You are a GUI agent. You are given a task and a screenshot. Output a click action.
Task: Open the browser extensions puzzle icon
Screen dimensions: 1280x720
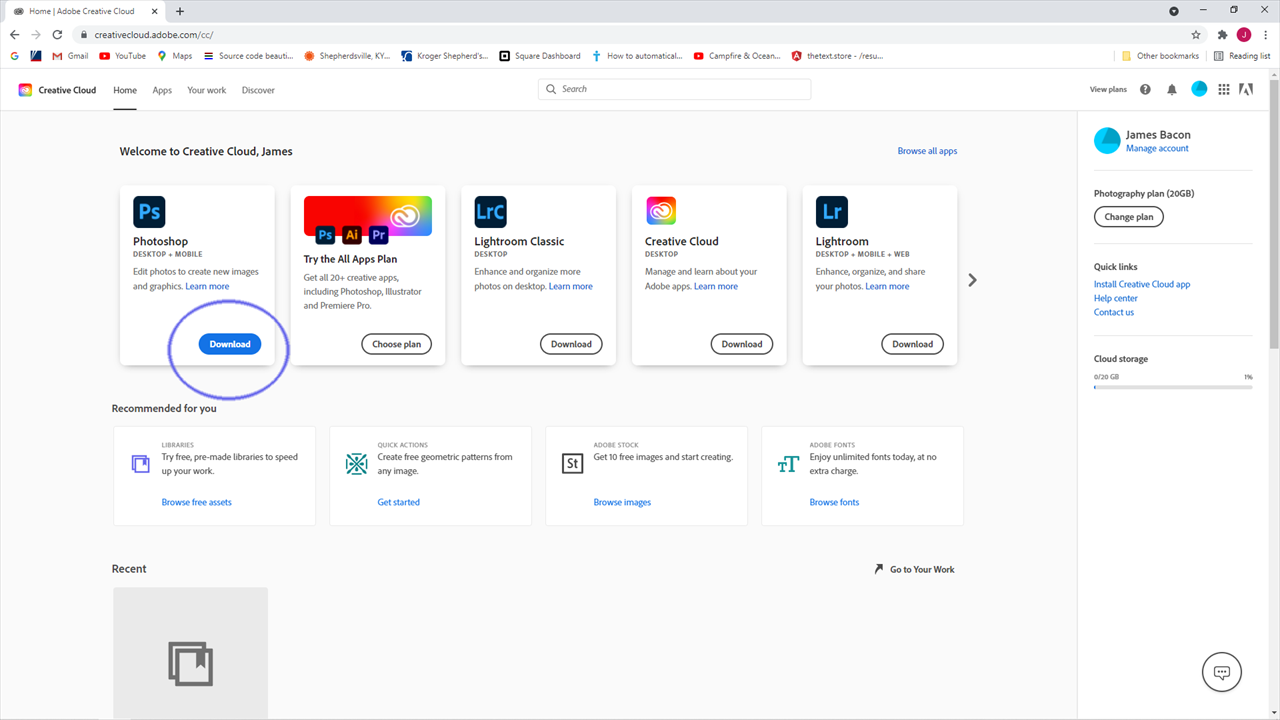coord(1222,34)
